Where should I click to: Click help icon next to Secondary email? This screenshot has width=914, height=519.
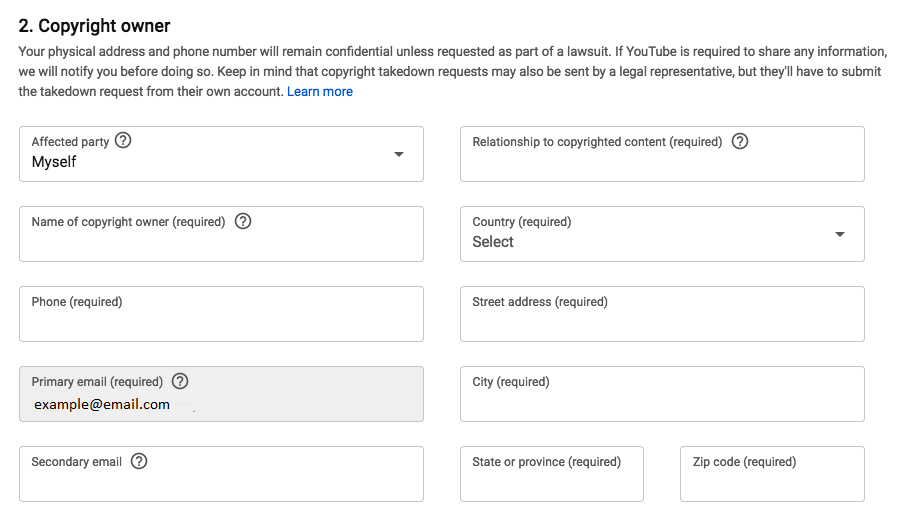pyautogui.click(x=139, y=461)
